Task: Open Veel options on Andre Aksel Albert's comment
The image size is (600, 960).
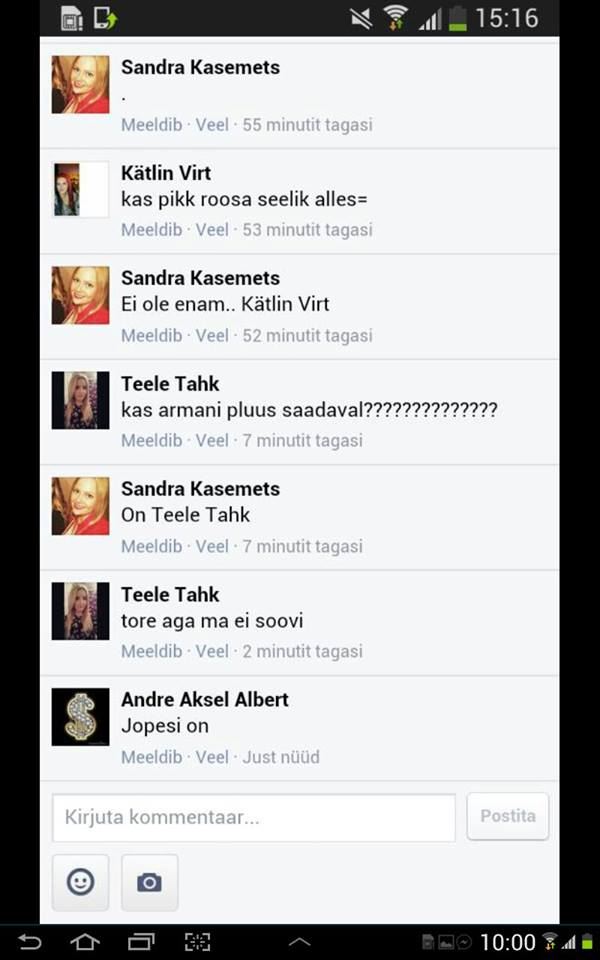Action: [x=212, y=757]
